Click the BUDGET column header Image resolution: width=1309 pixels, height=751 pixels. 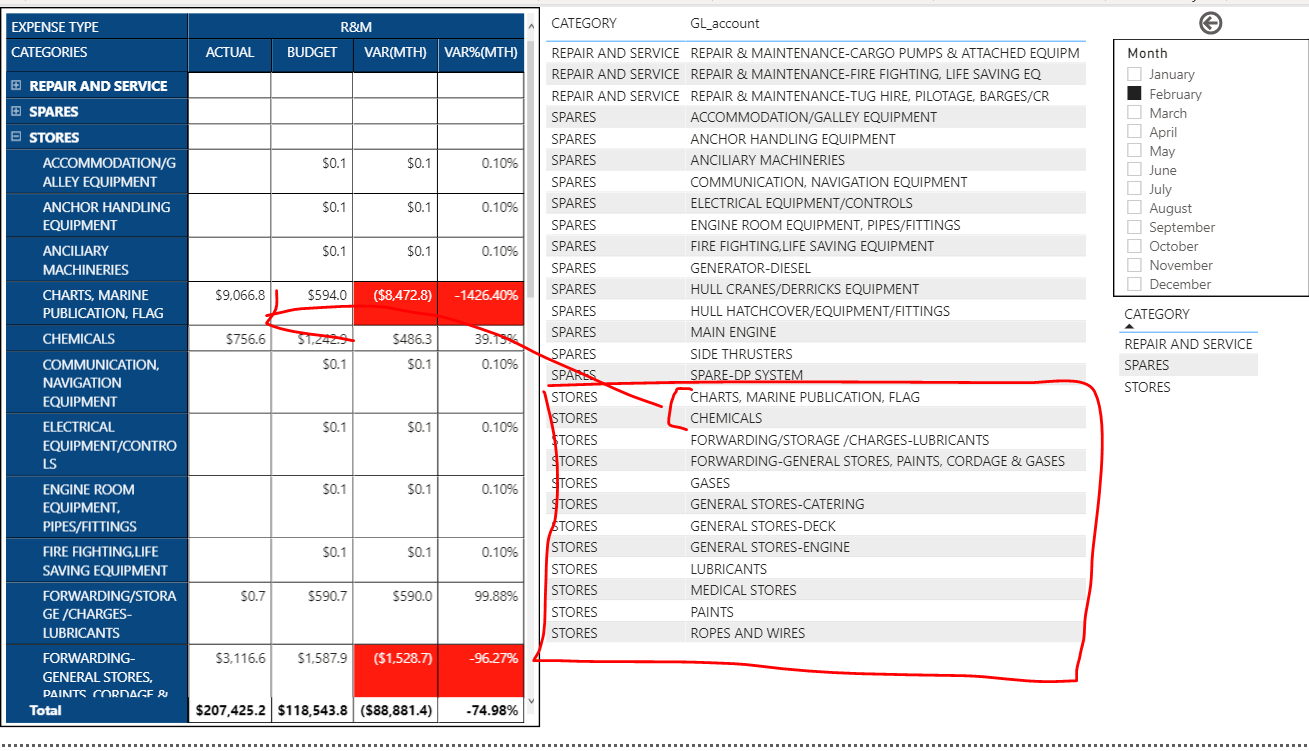tap(312, 52)
